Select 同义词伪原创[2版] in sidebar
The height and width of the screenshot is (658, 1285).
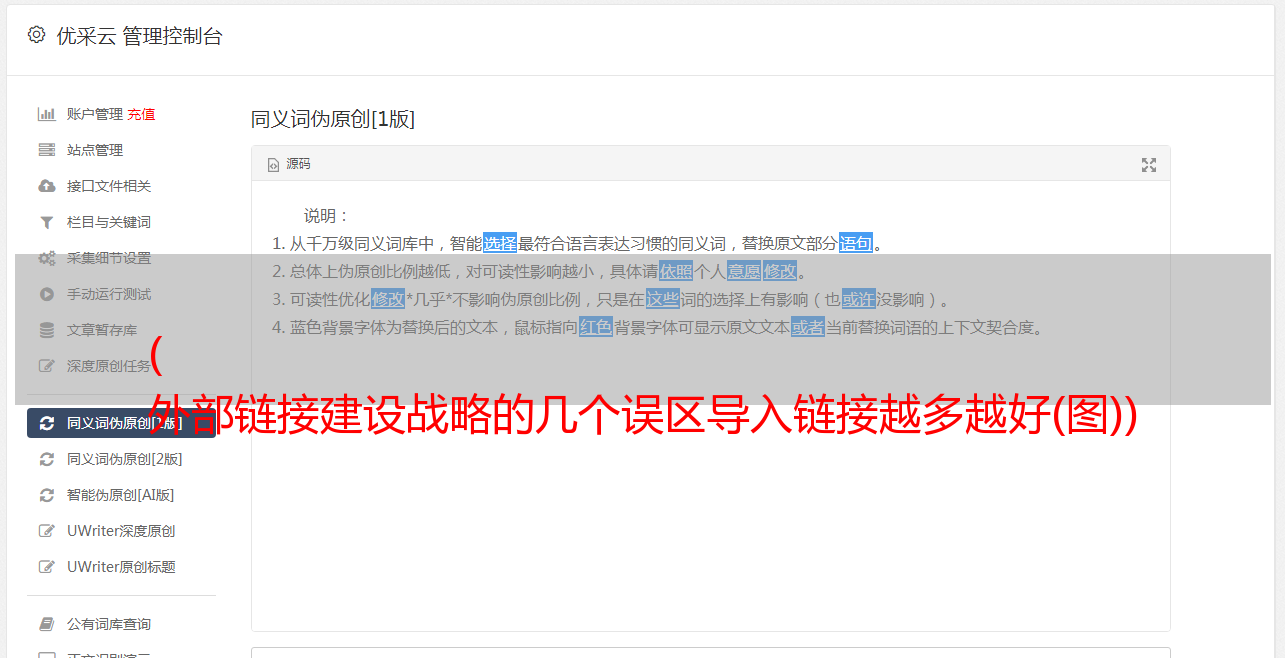[121, 459]
